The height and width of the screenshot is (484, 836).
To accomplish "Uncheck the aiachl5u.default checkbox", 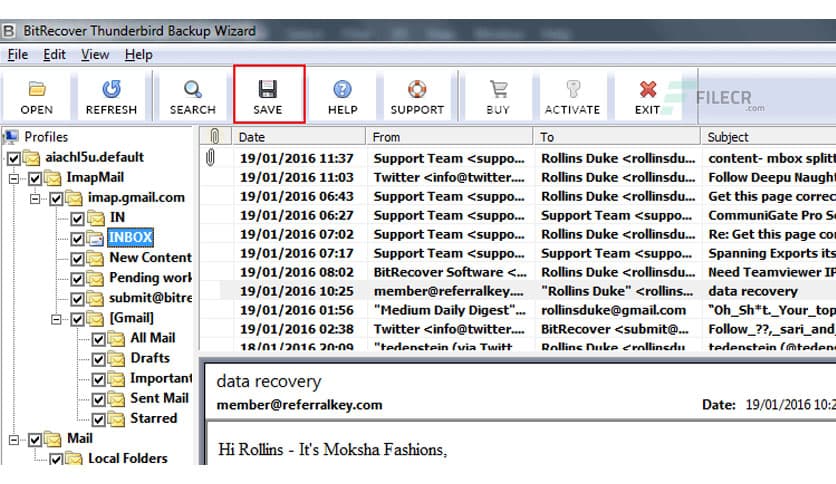I will (14, 158).
